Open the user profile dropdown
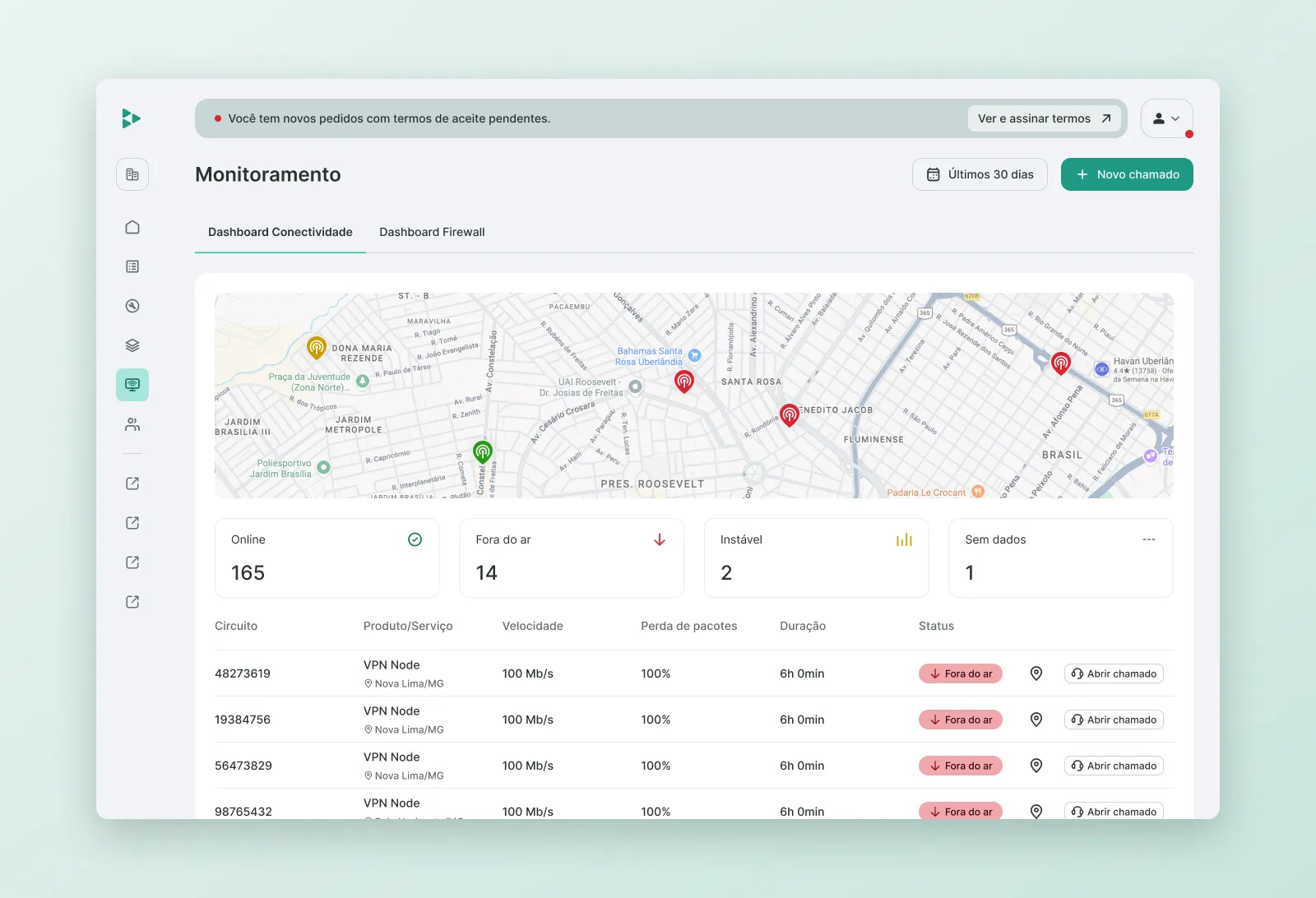This screenshot has height=898, width=1316. coord(1167,118)
